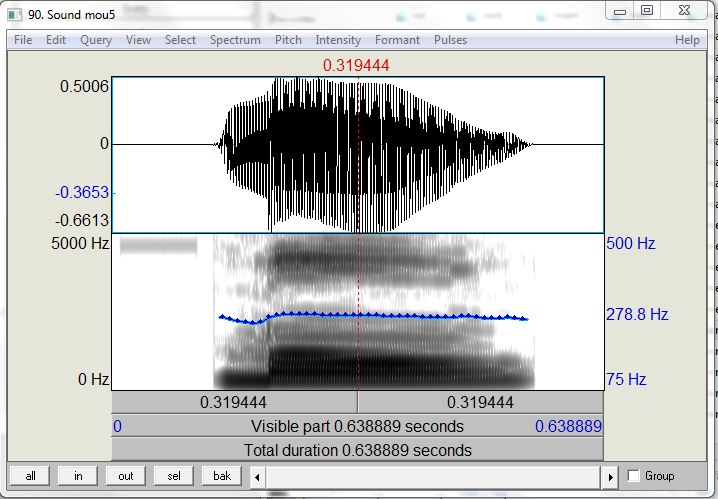718x499 pixels.
Task: Click the 0.5006 maximum amplitude label
Action: [x=84, y=86]
